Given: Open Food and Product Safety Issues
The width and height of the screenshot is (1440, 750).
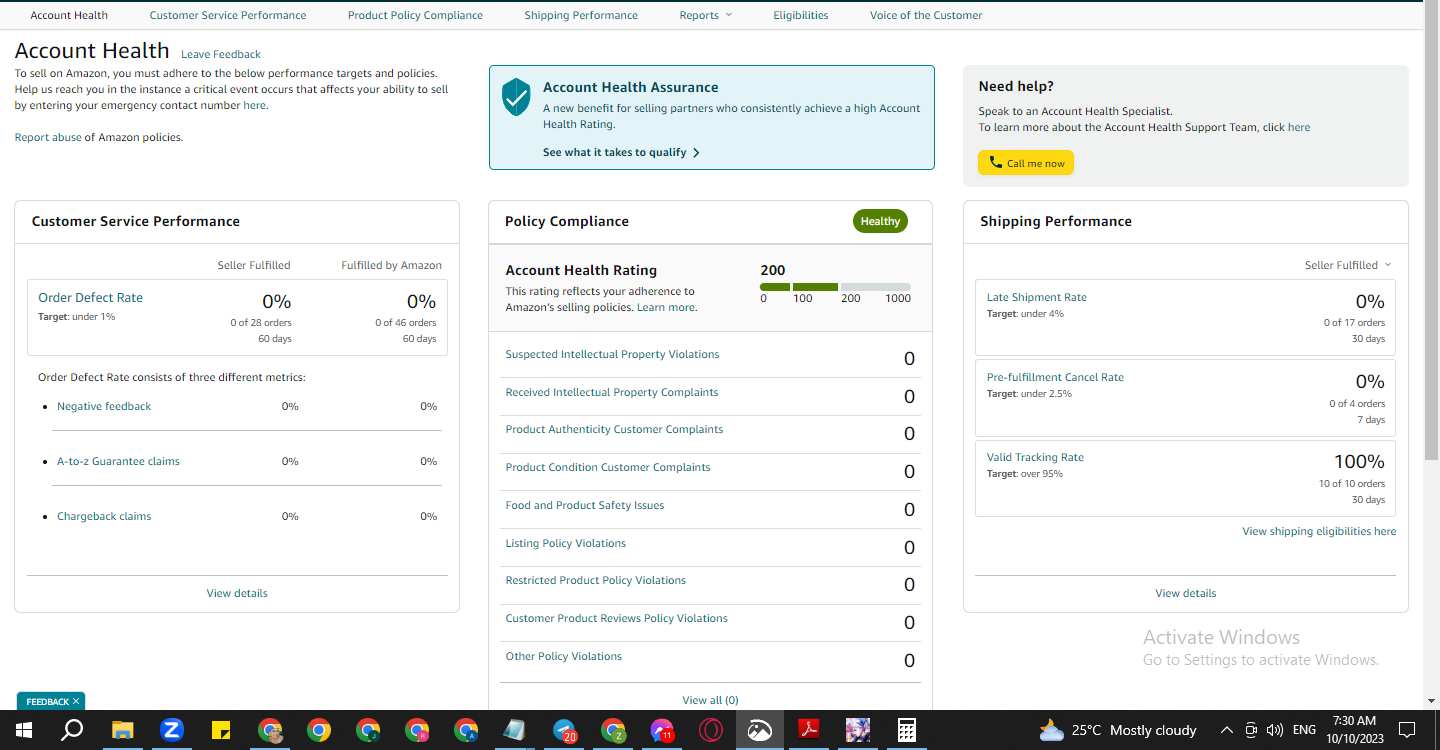Looking at the screenshot, I should (x=585, y=505).
